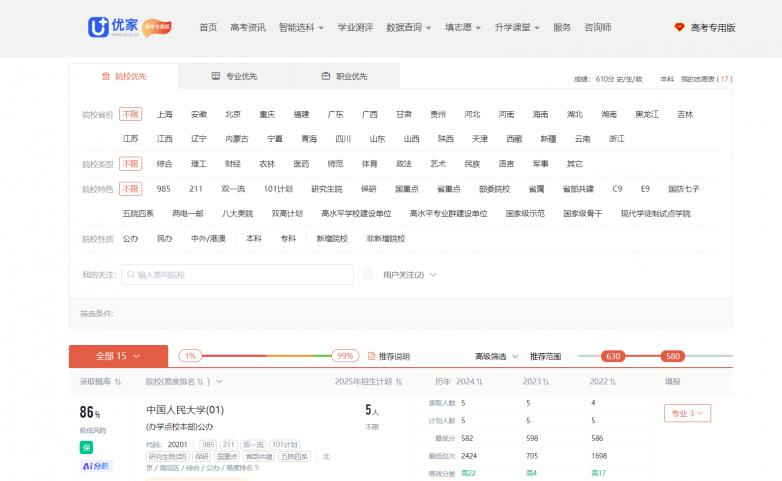
Task: Sort the 2024 column with its sort icon
Action: [479, 382]
